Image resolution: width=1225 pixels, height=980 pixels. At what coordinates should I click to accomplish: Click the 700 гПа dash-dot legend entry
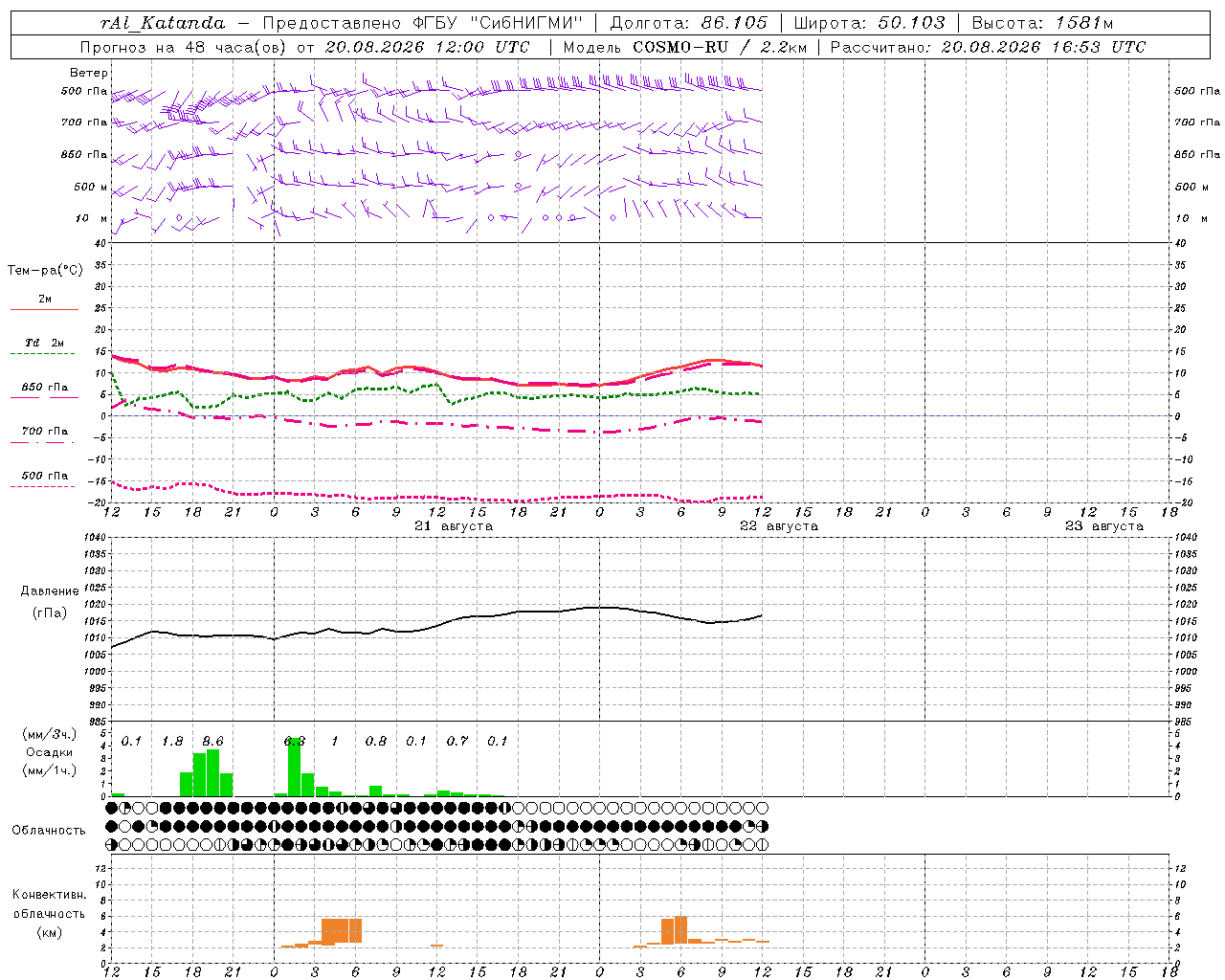pos(44,435)
